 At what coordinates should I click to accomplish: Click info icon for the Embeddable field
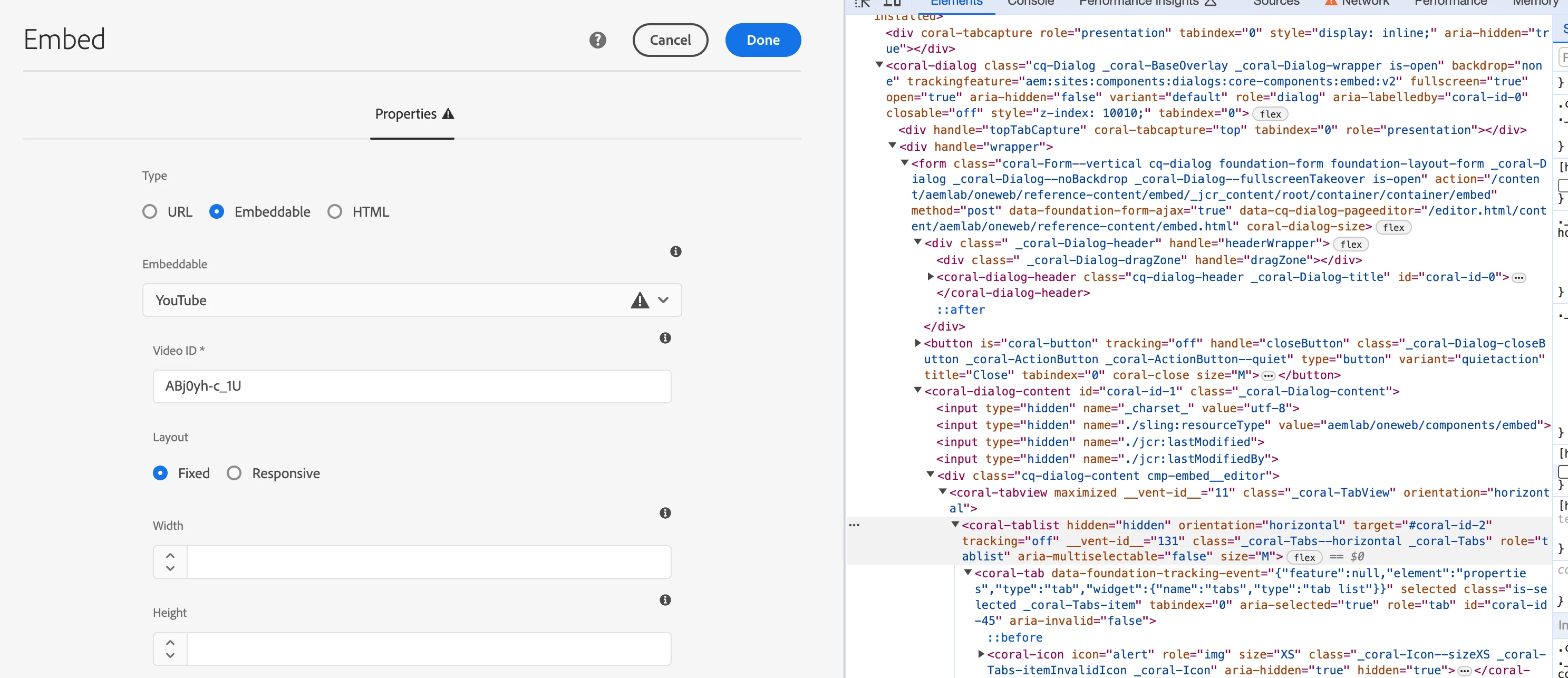(x=675, y=251)
